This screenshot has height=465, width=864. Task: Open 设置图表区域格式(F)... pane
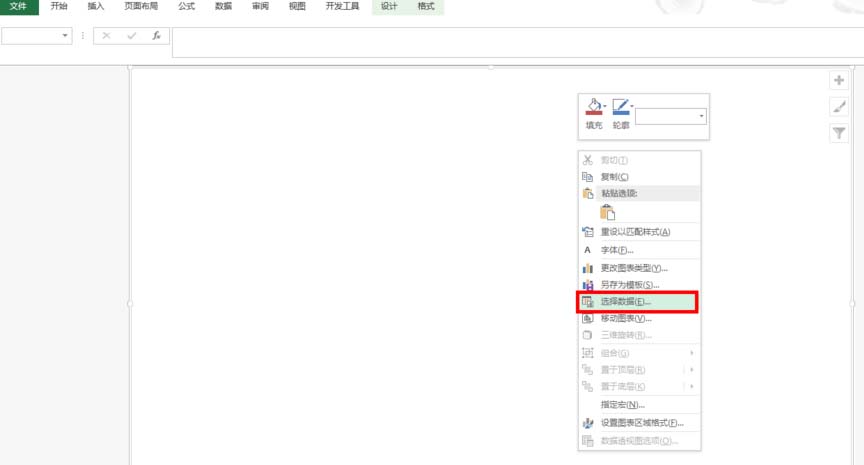pyautogui.click(x=639, y=423)
